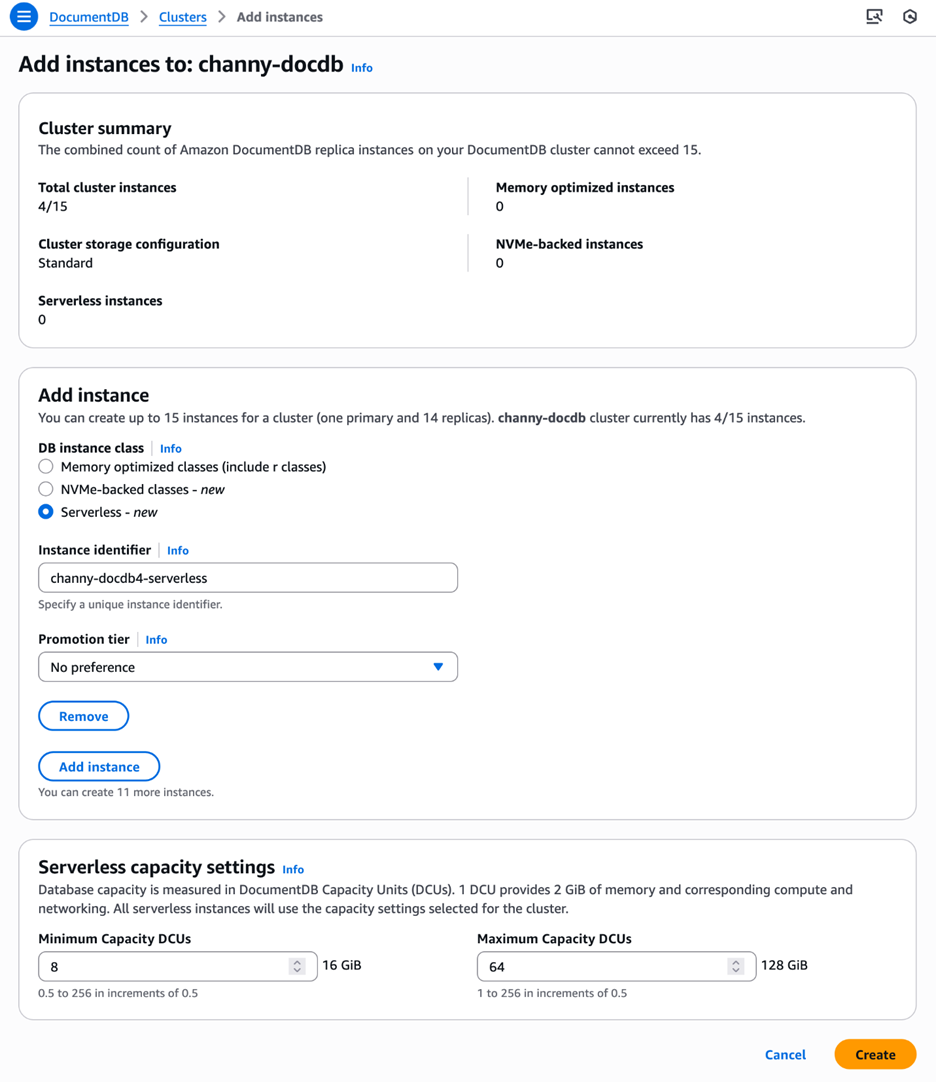This screenshot has height=1082, width=936.
Task: Click Info next to Instance identifier
Action: coord(177,551)
